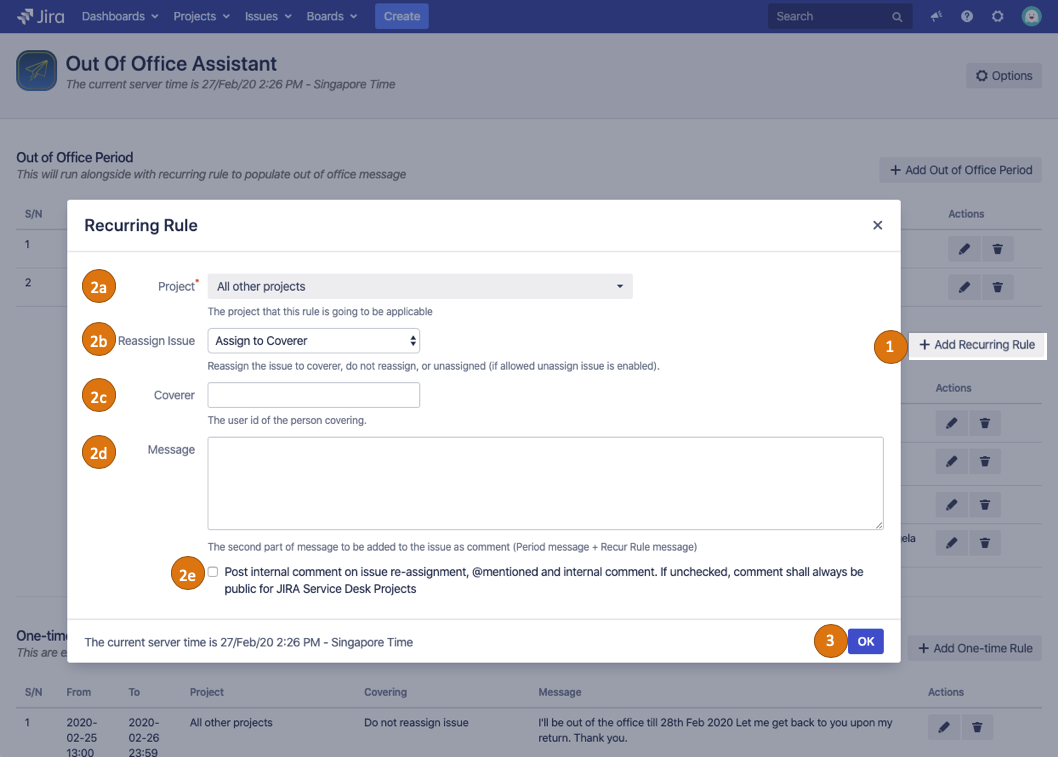Open the administration gear icon
Viewport: 1058px width, 757px height.
click(997, 17)
